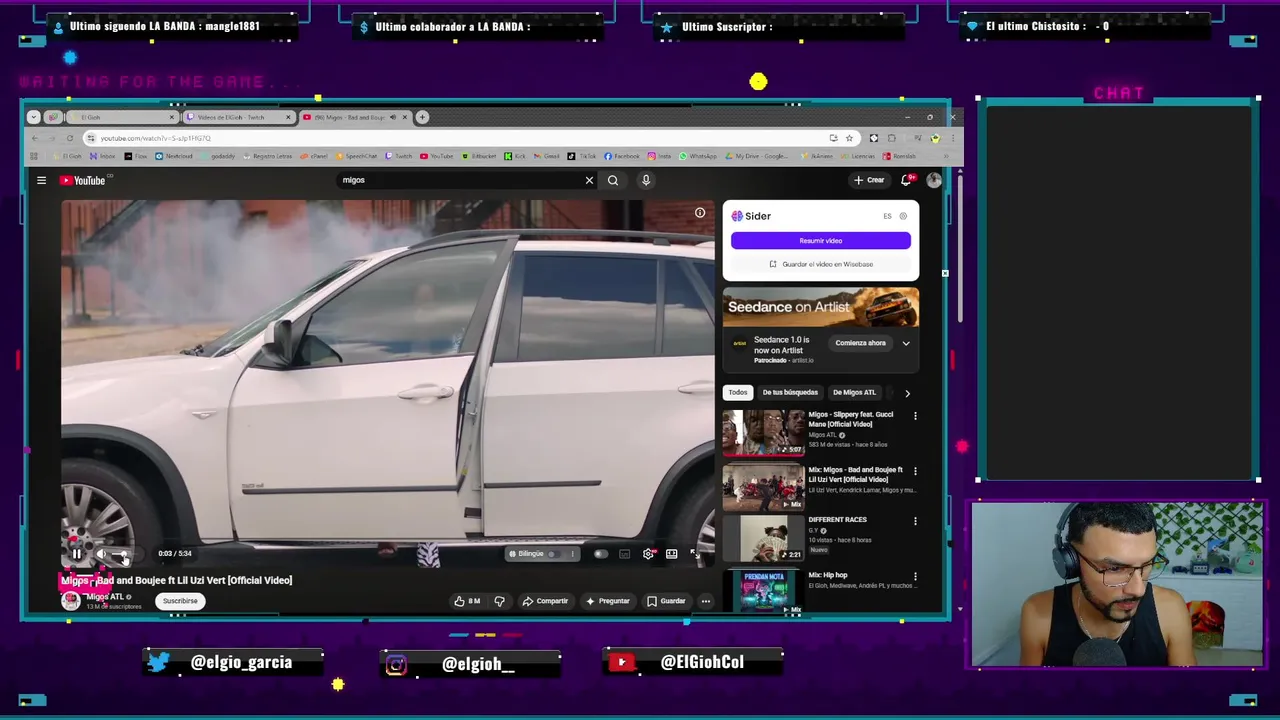Save the video with Guardar
This screenshot has height=720, width=1280.
pyautogui.click(x=666, y=601)
